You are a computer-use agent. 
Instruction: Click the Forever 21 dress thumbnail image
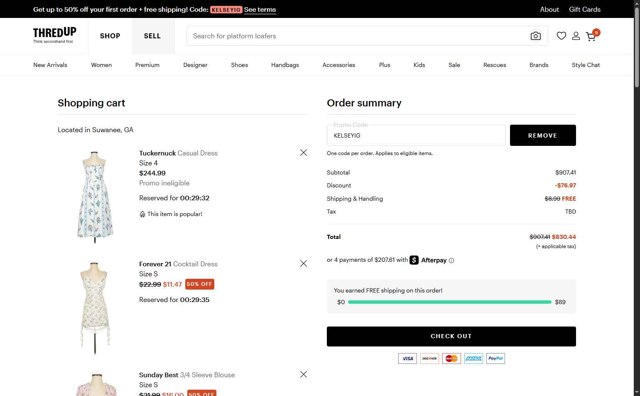click(95, 308)
